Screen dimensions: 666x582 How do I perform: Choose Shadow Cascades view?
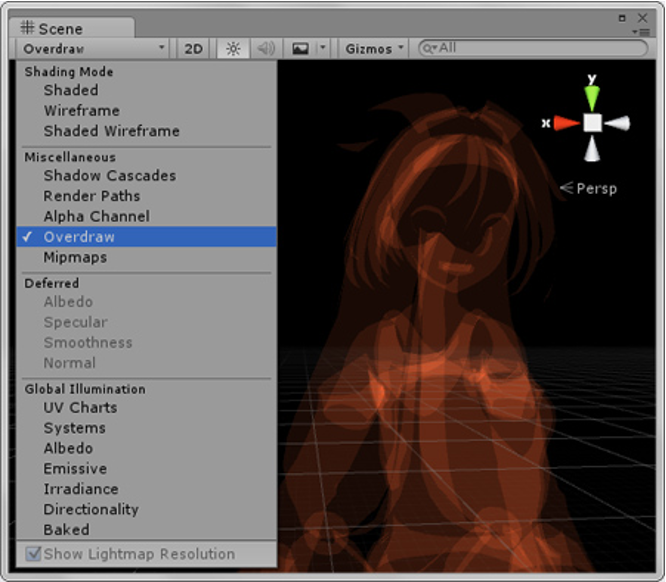tap(147, 175)
